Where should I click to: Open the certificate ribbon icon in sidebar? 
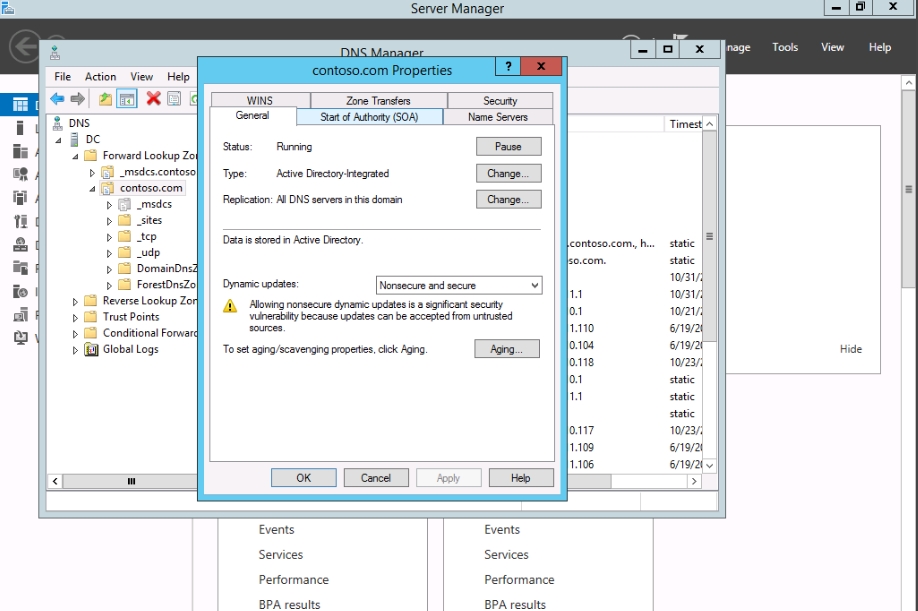20,174
